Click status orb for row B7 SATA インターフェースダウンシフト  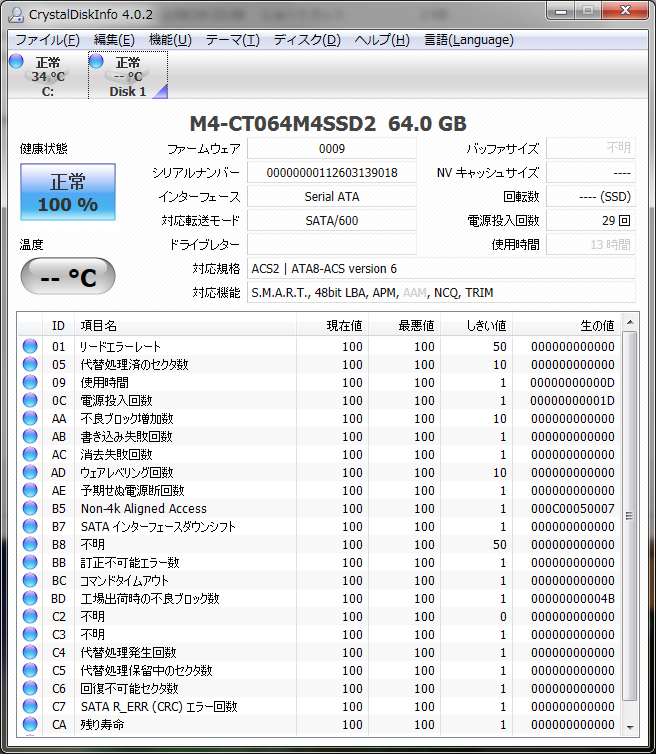pyautogui.click(x=30, y=526)
